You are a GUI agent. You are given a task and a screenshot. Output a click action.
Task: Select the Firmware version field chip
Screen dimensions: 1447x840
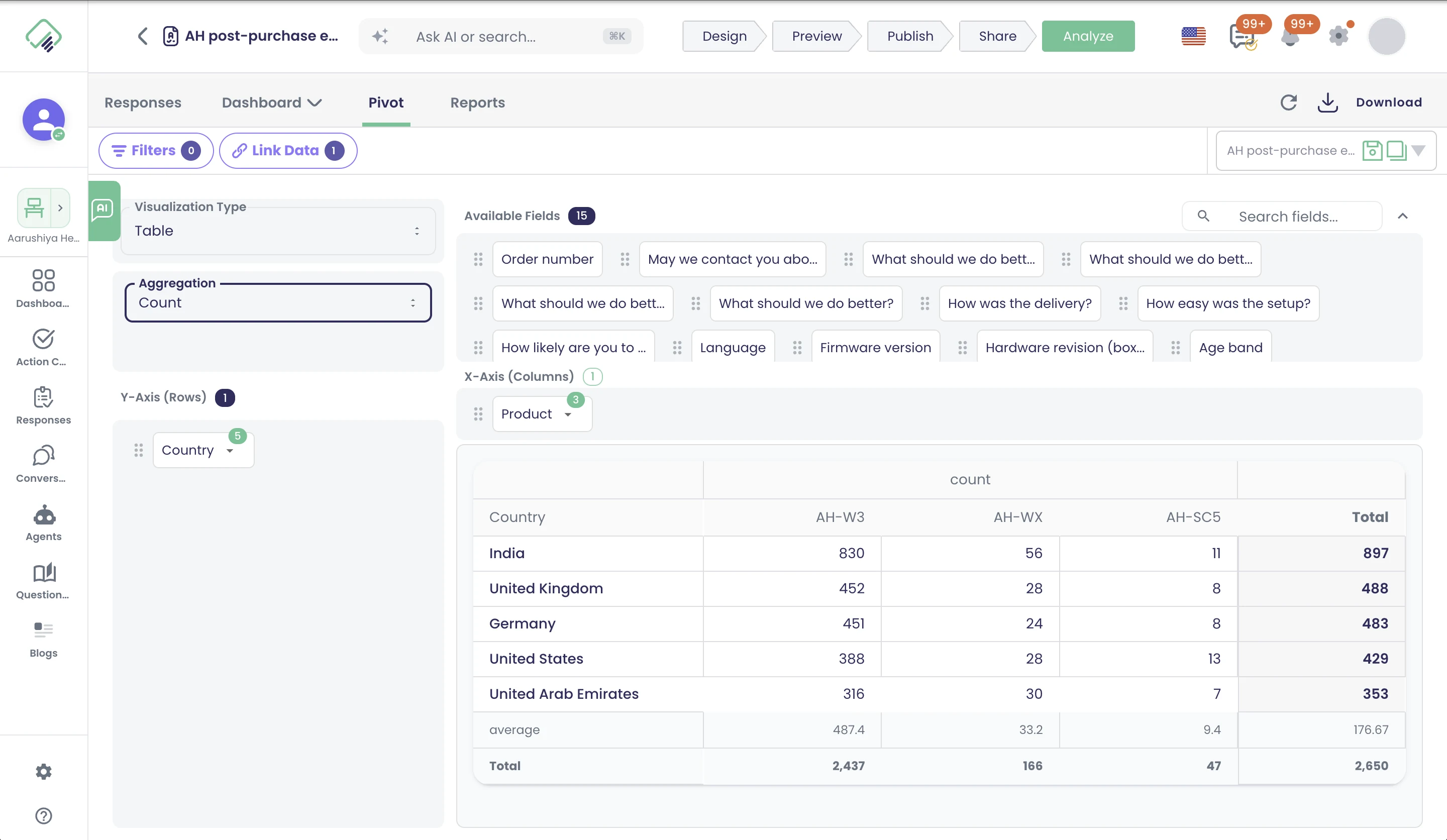click(875, 347)
